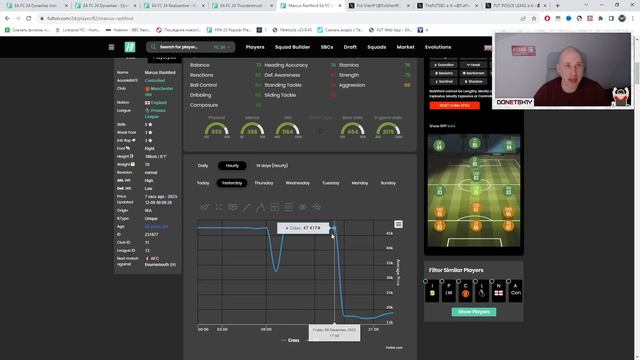Viewport: 640px width, 360px height.
Task: Toggle the Cross series in chart legend
Action: coord(290,340)
